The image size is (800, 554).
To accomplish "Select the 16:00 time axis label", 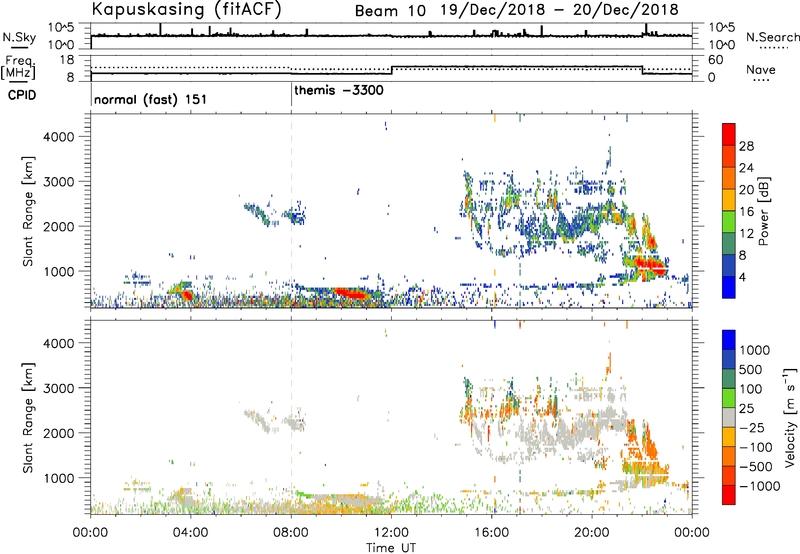I will [x=491, y=533].
